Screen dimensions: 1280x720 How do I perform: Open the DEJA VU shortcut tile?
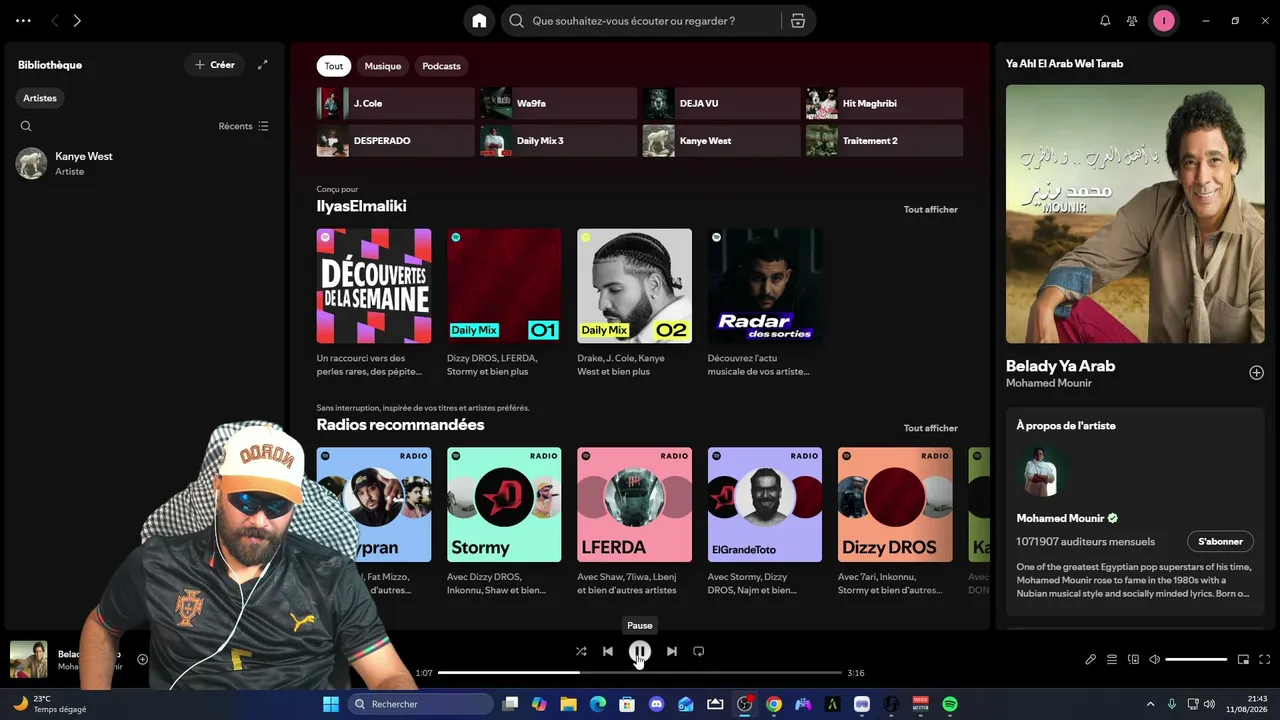tap(722, 103)
